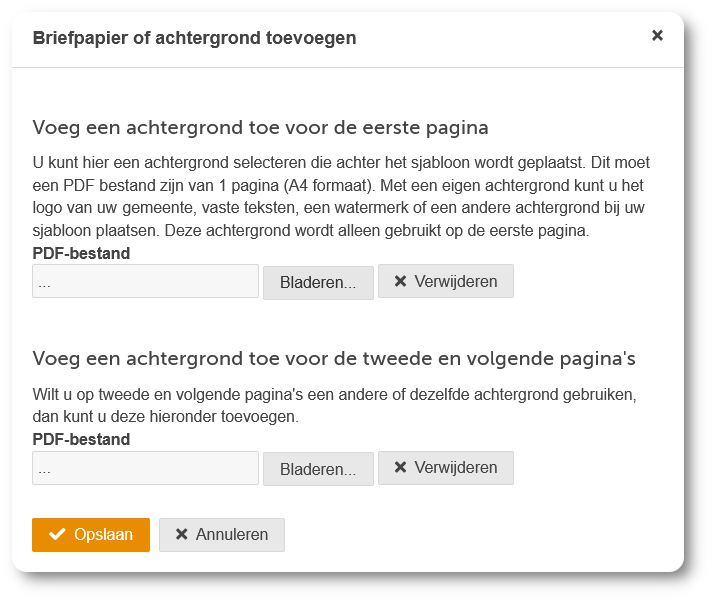This screenshot has height=600, width=712.
Task: Browse for a first-page background with Bladeren
Action: (x=318, y=283)
